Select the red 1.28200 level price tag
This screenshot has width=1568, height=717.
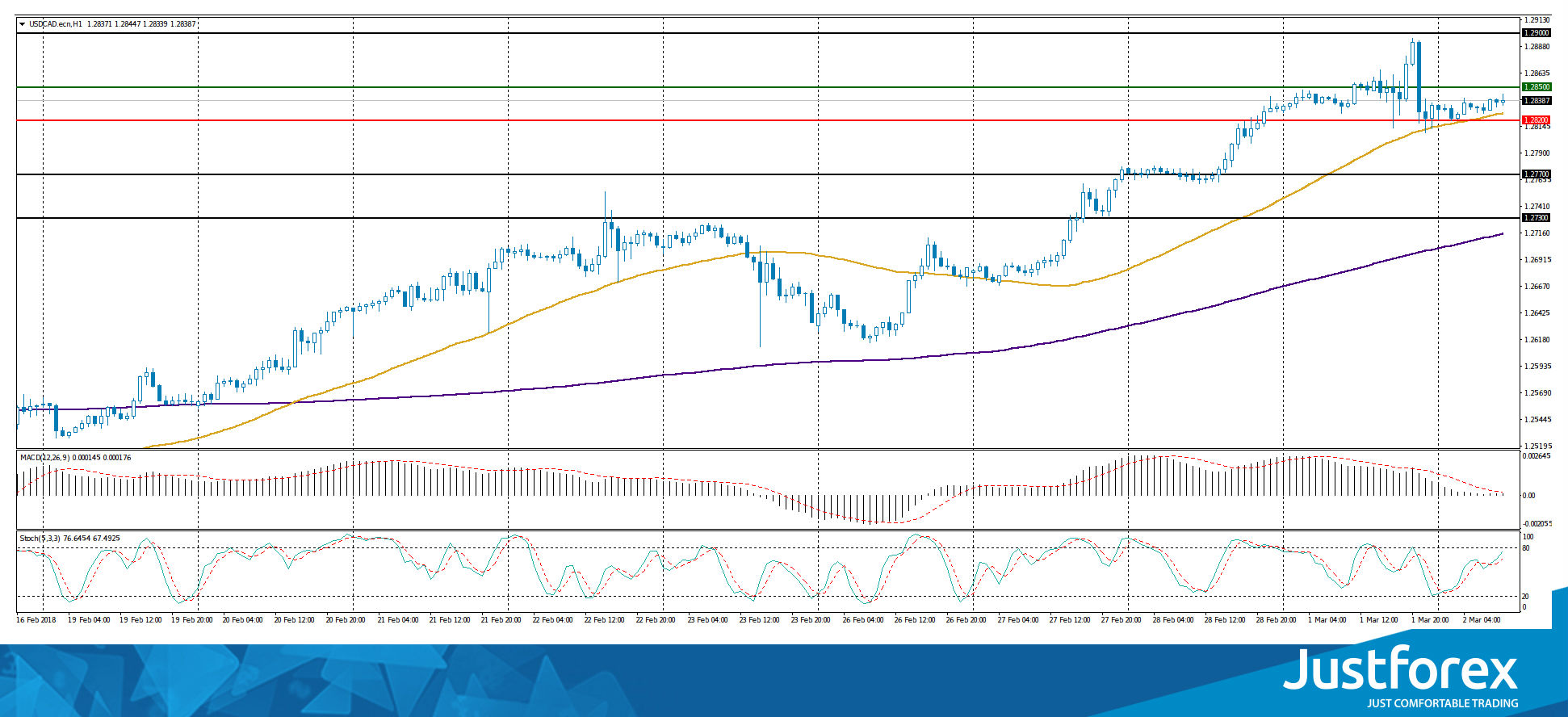[1536, 120]
